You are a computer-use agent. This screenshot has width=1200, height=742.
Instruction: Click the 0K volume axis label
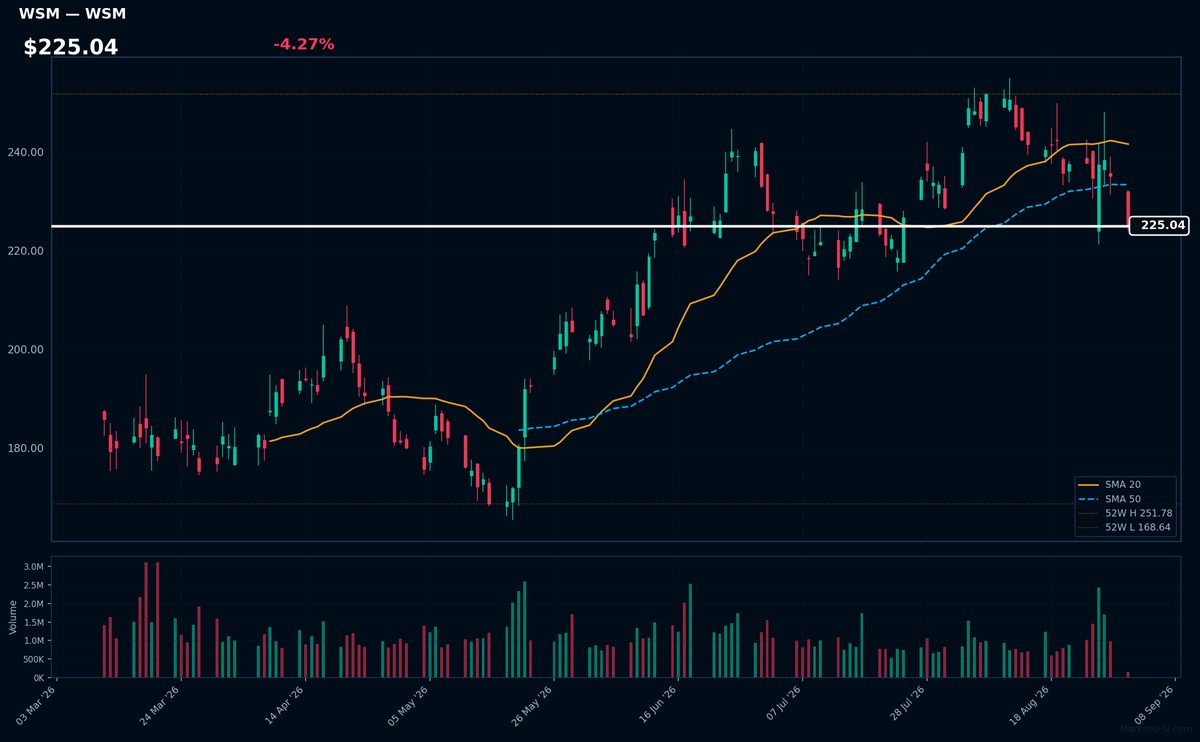(x=37, y=678)
